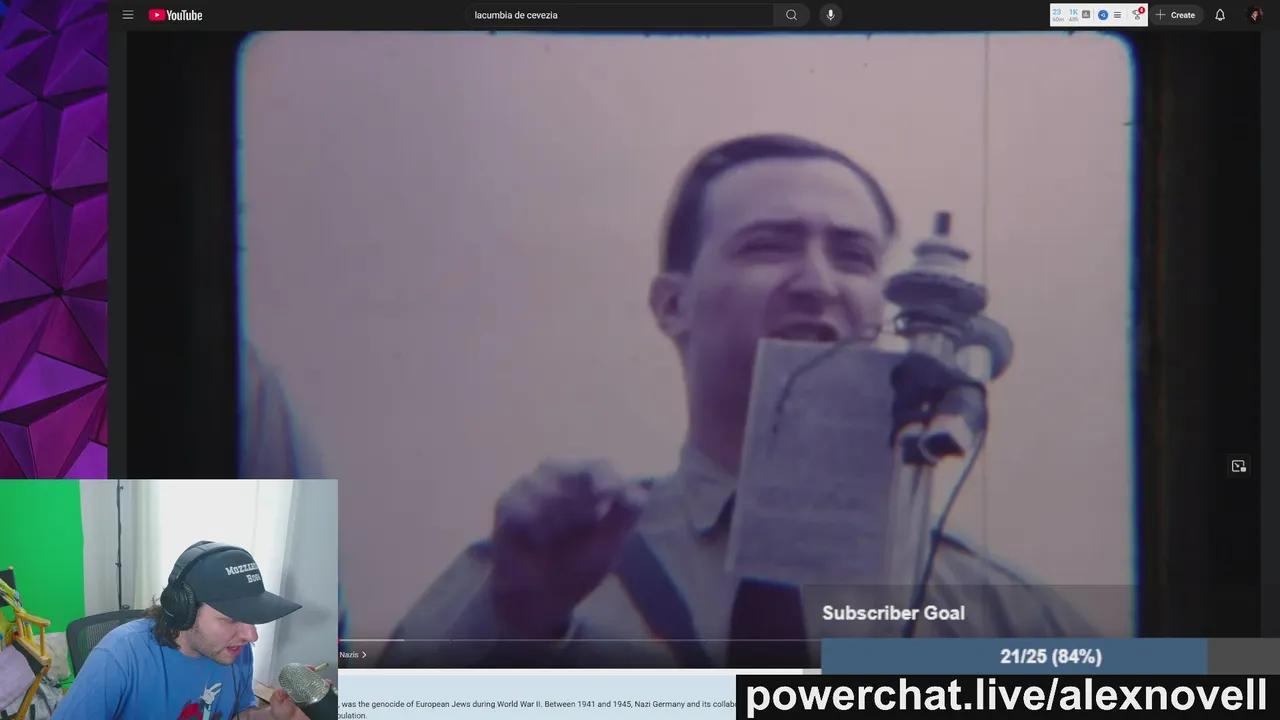Click the '23' stat in the extension bar

[x=1057, y=12]
